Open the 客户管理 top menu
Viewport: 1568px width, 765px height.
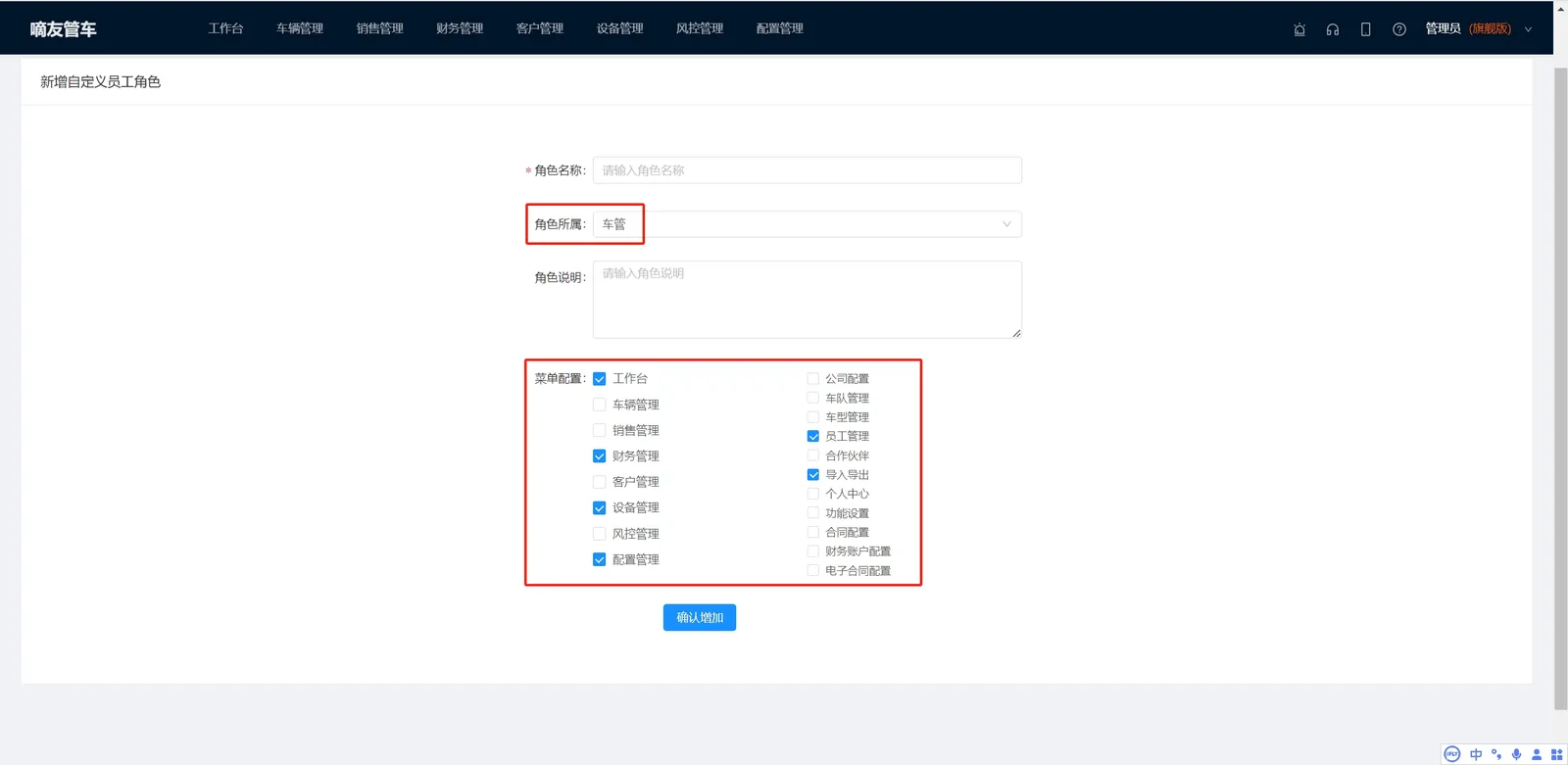[540, 28]
